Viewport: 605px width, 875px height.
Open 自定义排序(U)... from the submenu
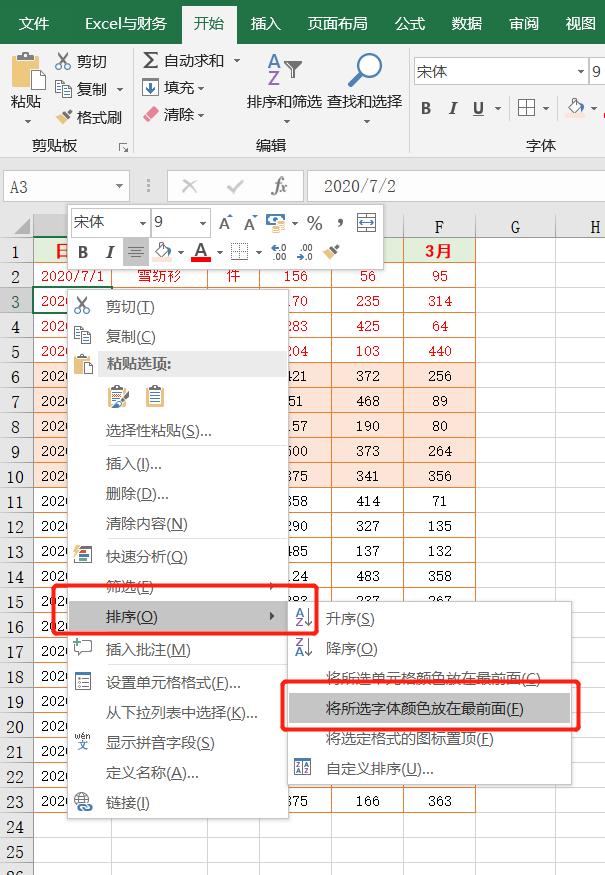430,769
